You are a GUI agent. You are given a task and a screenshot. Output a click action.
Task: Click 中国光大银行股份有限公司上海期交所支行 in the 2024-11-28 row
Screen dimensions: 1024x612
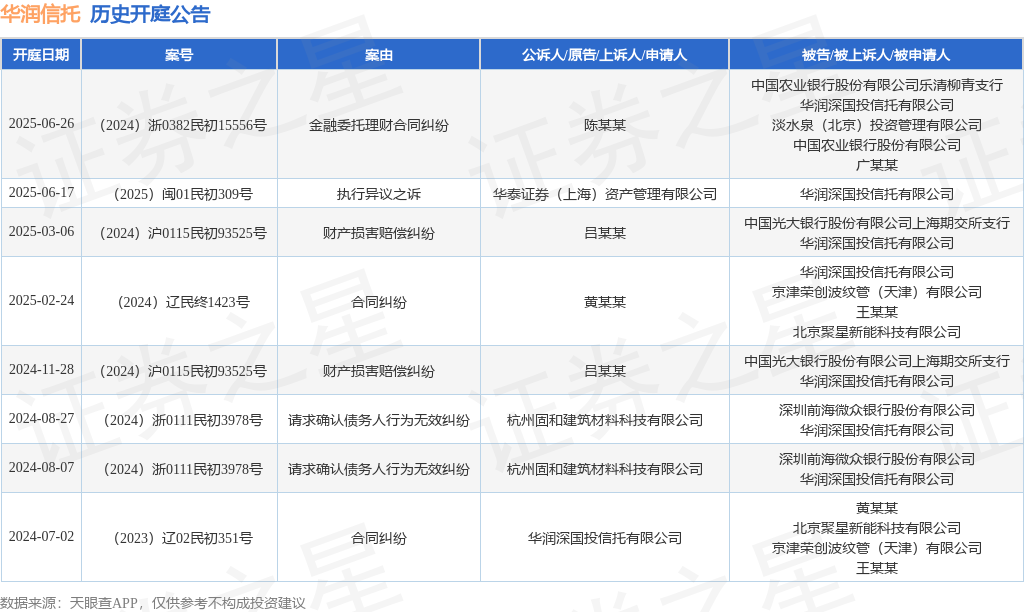pos(876,361)
